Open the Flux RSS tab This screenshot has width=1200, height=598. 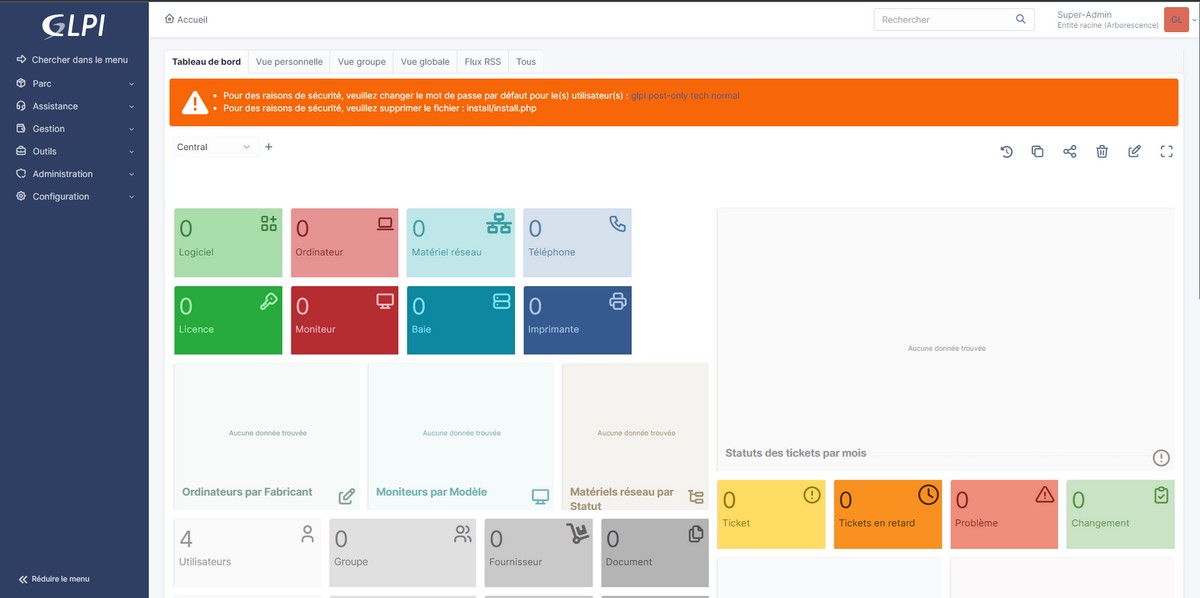point(482,62)
